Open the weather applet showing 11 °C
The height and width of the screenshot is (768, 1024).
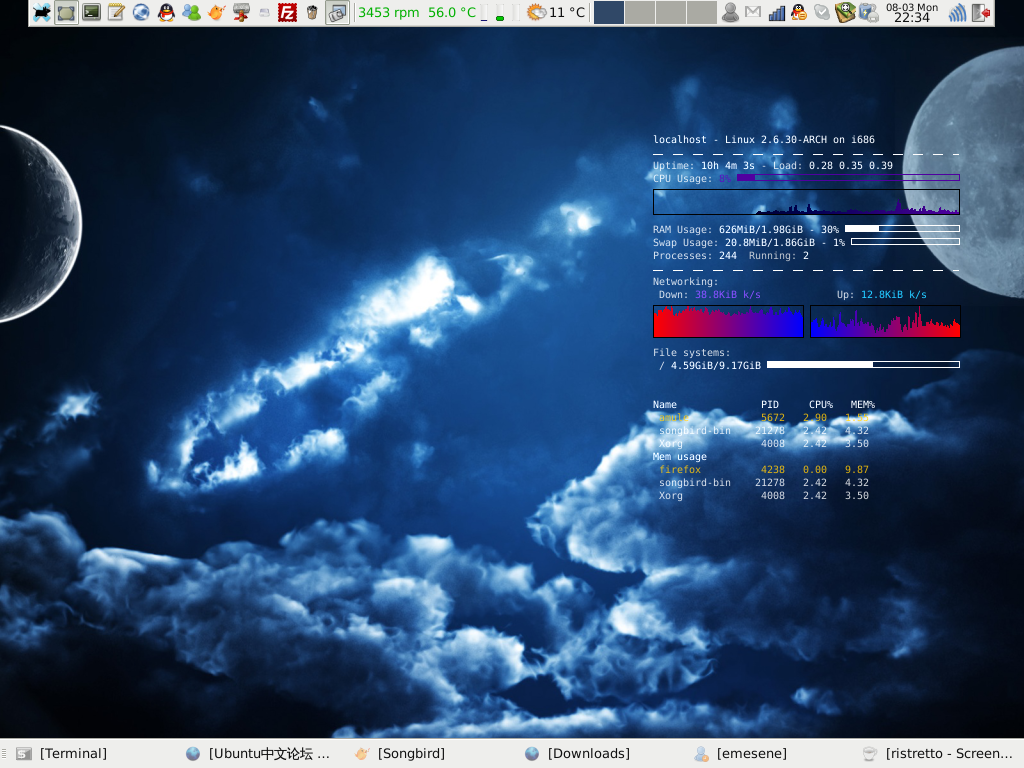[556, 12]
